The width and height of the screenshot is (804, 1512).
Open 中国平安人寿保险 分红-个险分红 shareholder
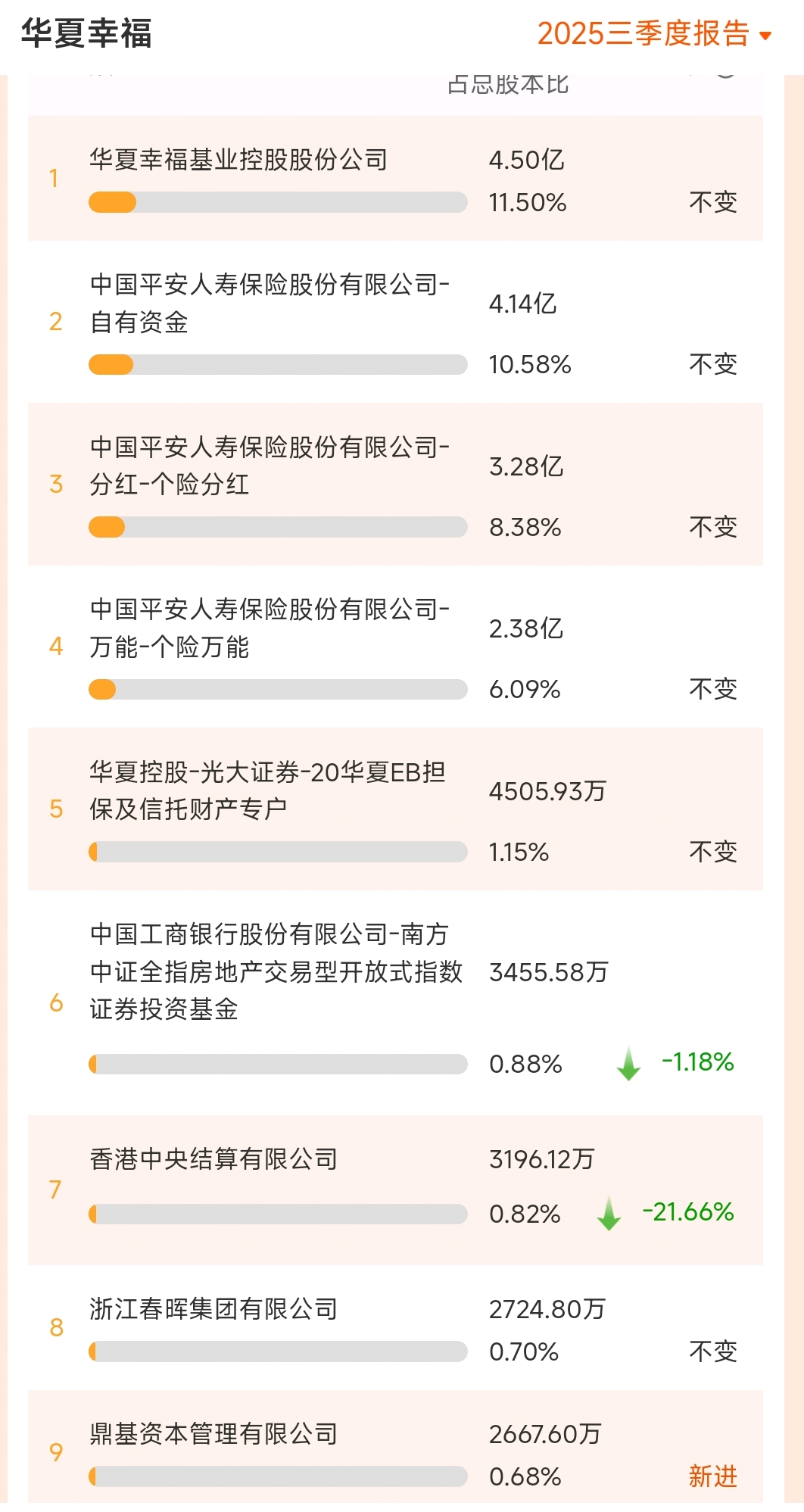click(270, 466)
